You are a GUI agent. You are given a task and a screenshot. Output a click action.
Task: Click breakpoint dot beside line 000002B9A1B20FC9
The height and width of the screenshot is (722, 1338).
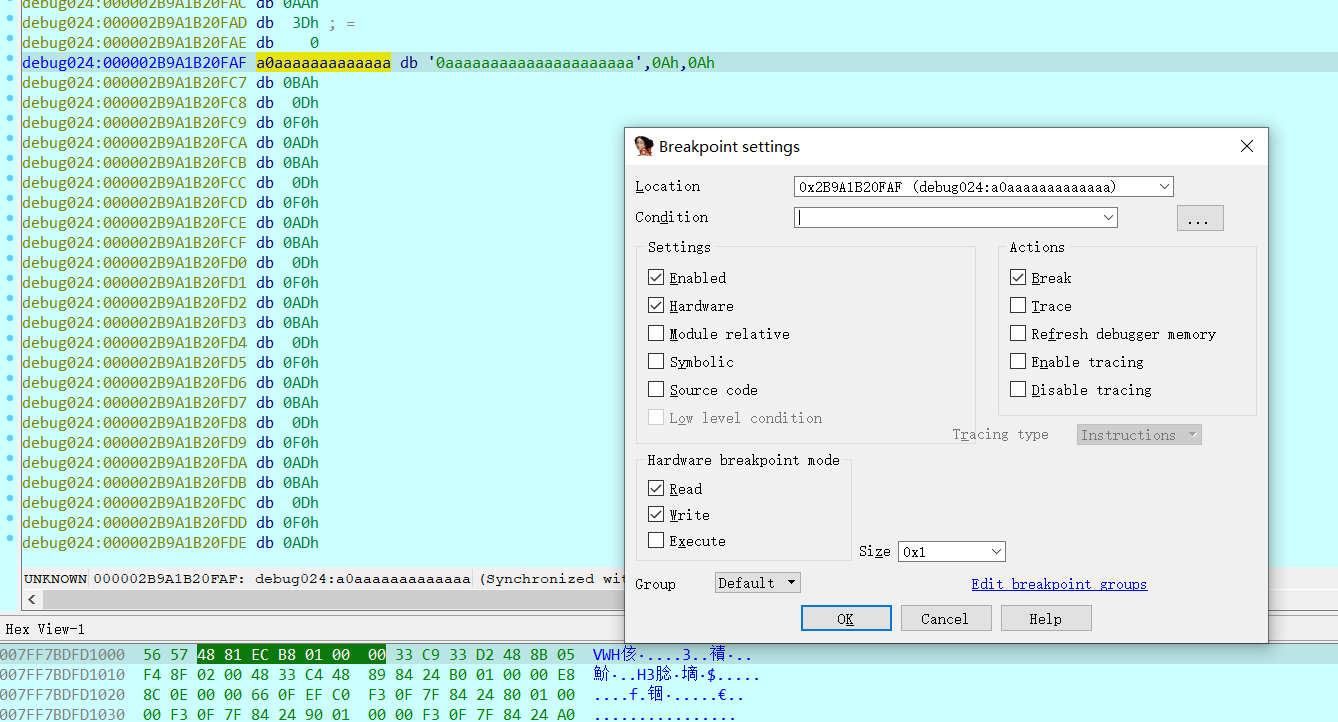coord(10,121)
